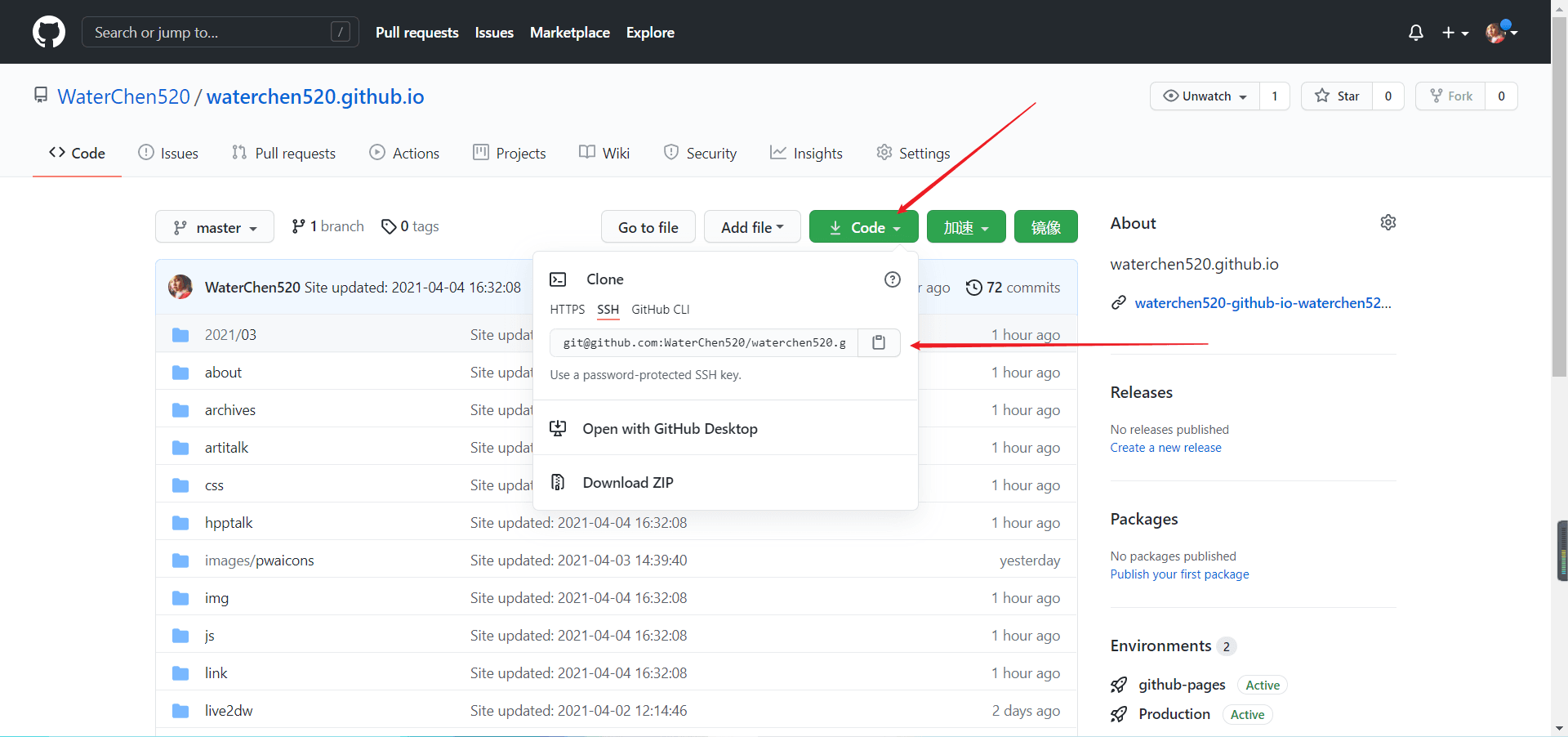Switch to the Settings tab
The image size is (1568, 737).
click(x=913, y=153)
